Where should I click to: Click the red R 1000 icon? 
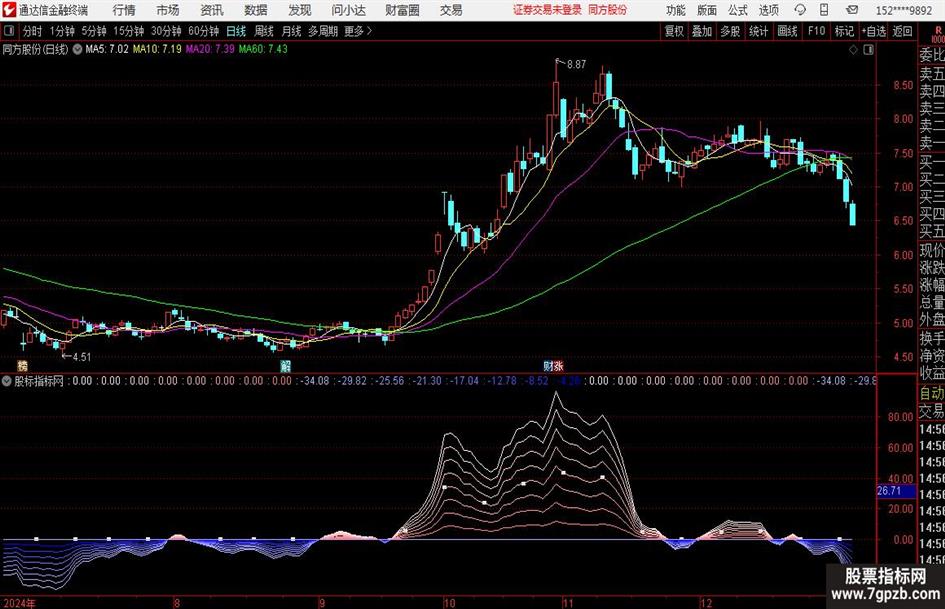coord(938,34)
